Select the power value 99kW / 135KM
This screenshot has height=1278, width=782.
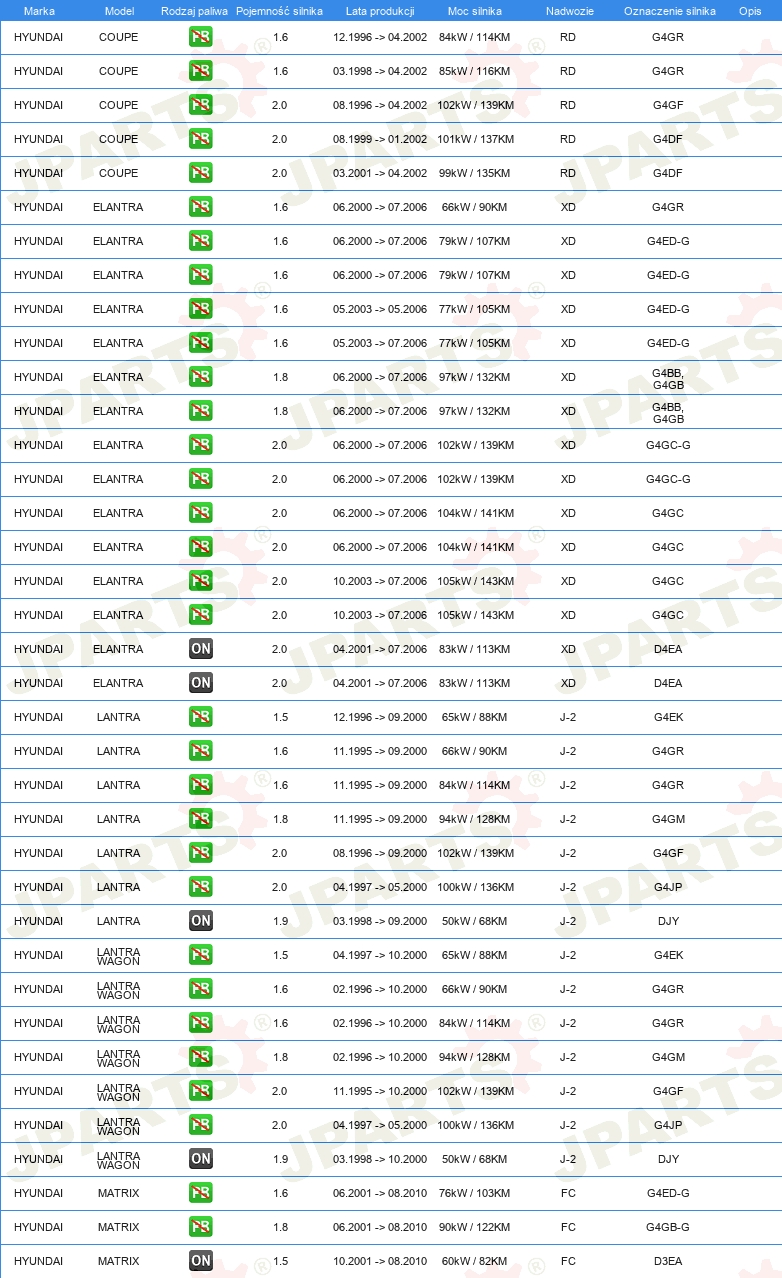click(x=475, y=173)
